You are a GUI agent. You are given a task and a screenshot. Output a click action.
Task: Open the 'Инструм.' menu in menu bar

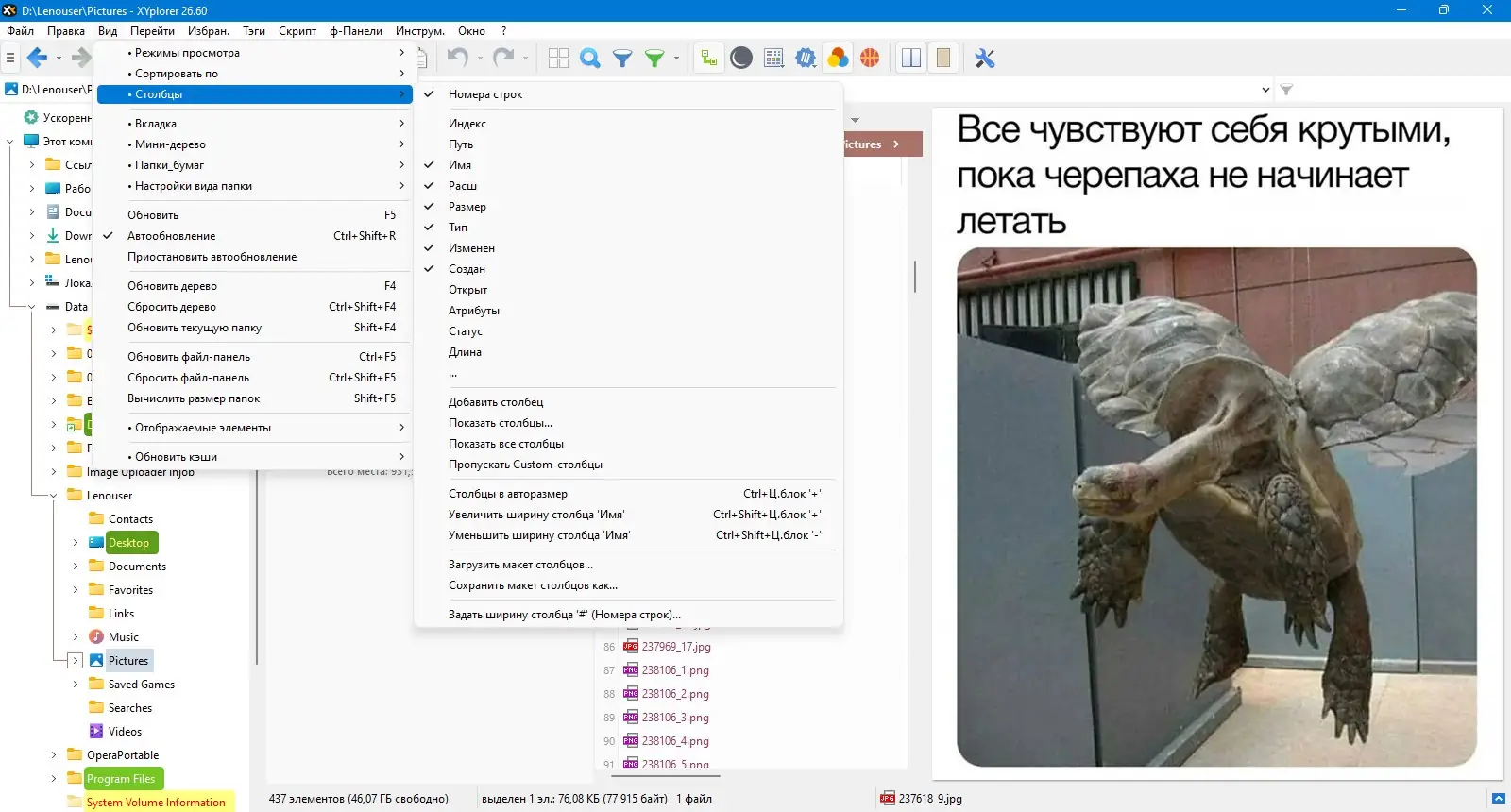(x=419, y=31)
